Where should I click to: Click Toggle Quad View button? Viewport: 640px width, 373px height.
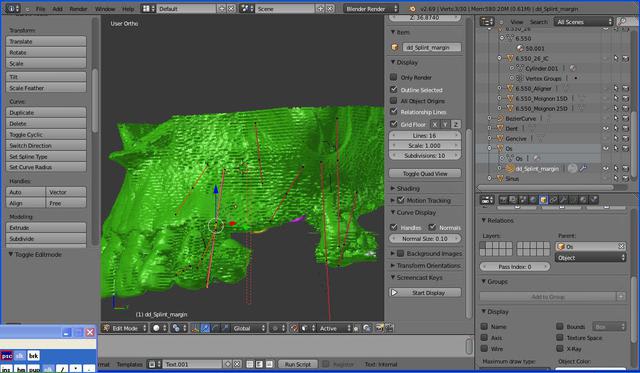click(x=425, y=173)
